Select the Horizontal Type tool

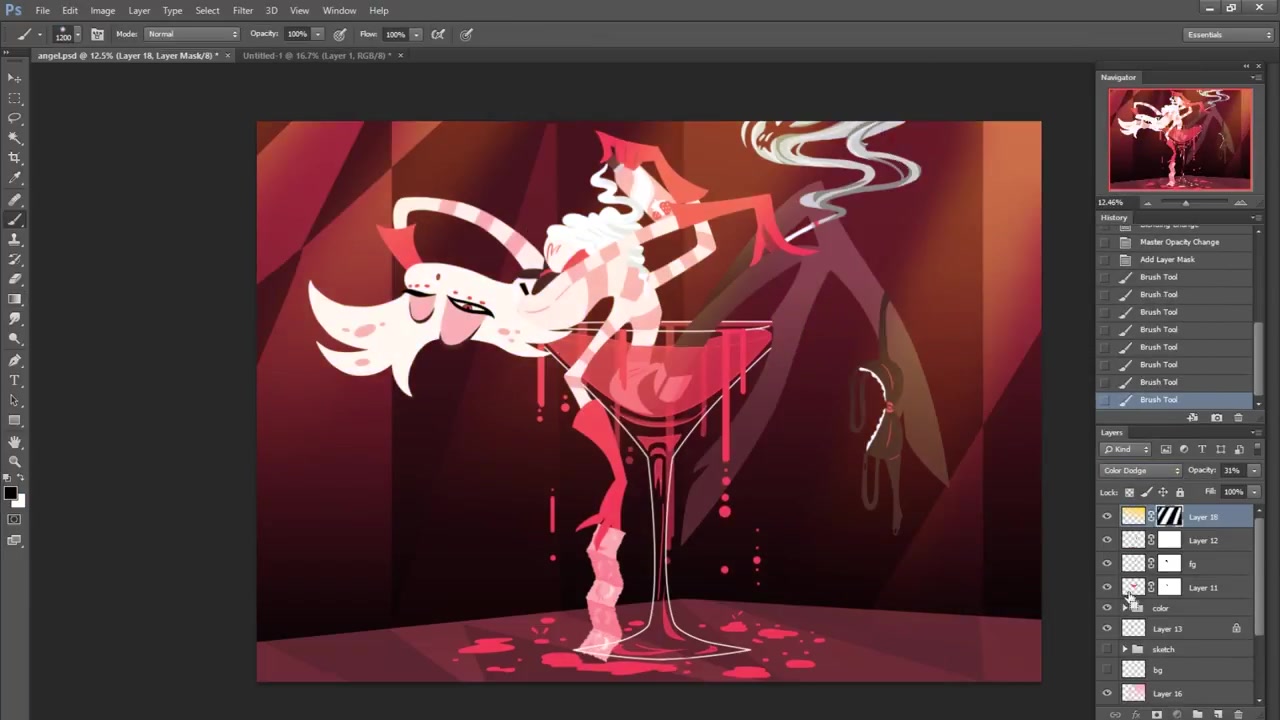pos(14,381)
